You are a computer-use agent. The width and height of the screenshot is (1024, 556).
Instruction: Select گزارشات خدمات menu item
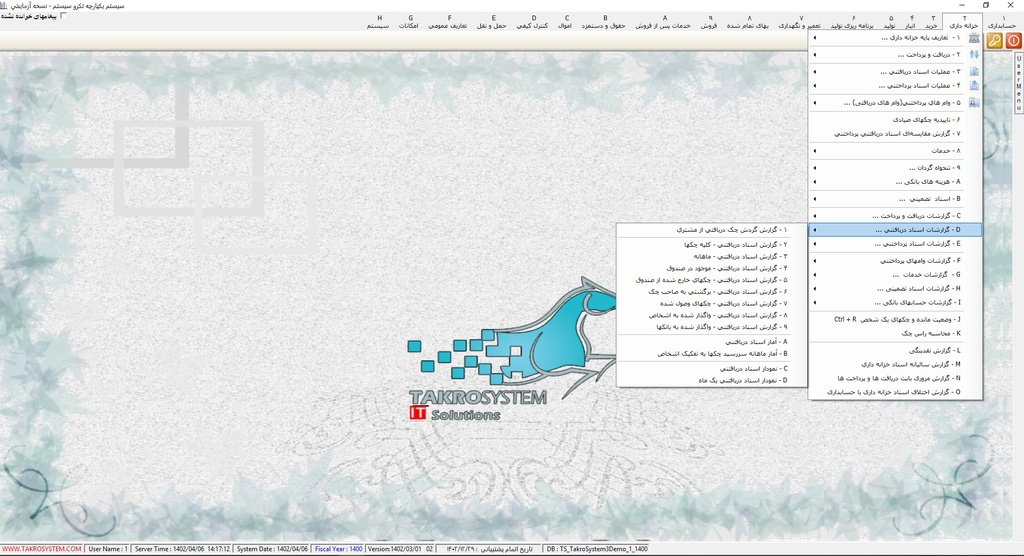(x=895, y=274)
